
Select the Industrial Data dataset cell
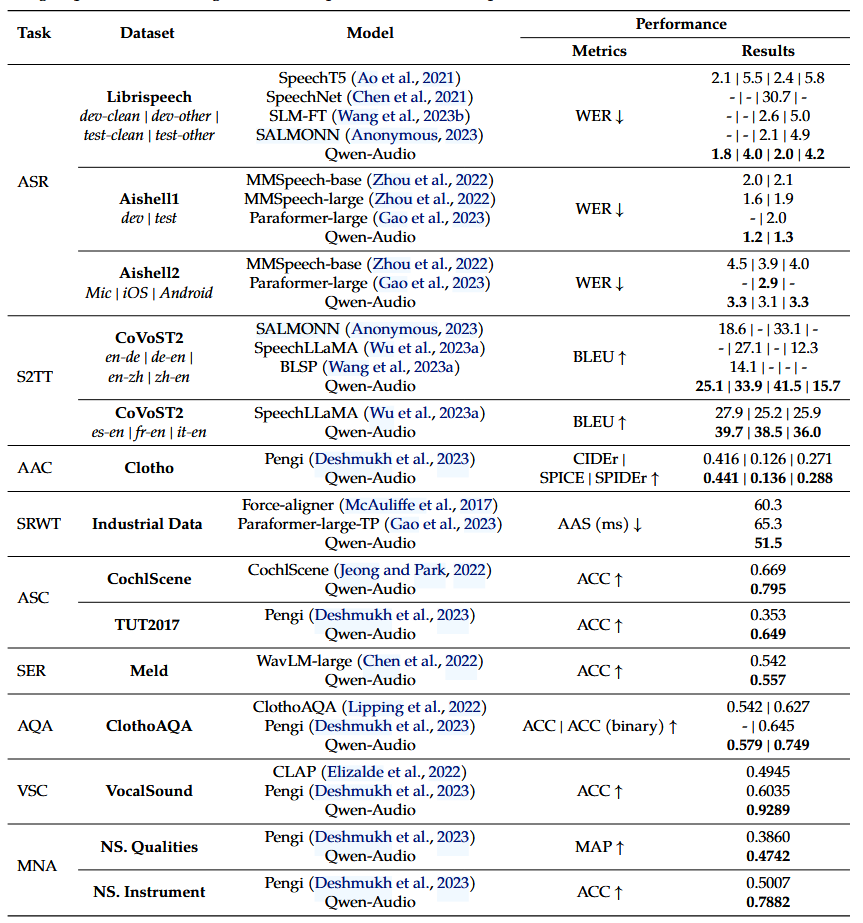pyautogui.click(x=147, y=524)
